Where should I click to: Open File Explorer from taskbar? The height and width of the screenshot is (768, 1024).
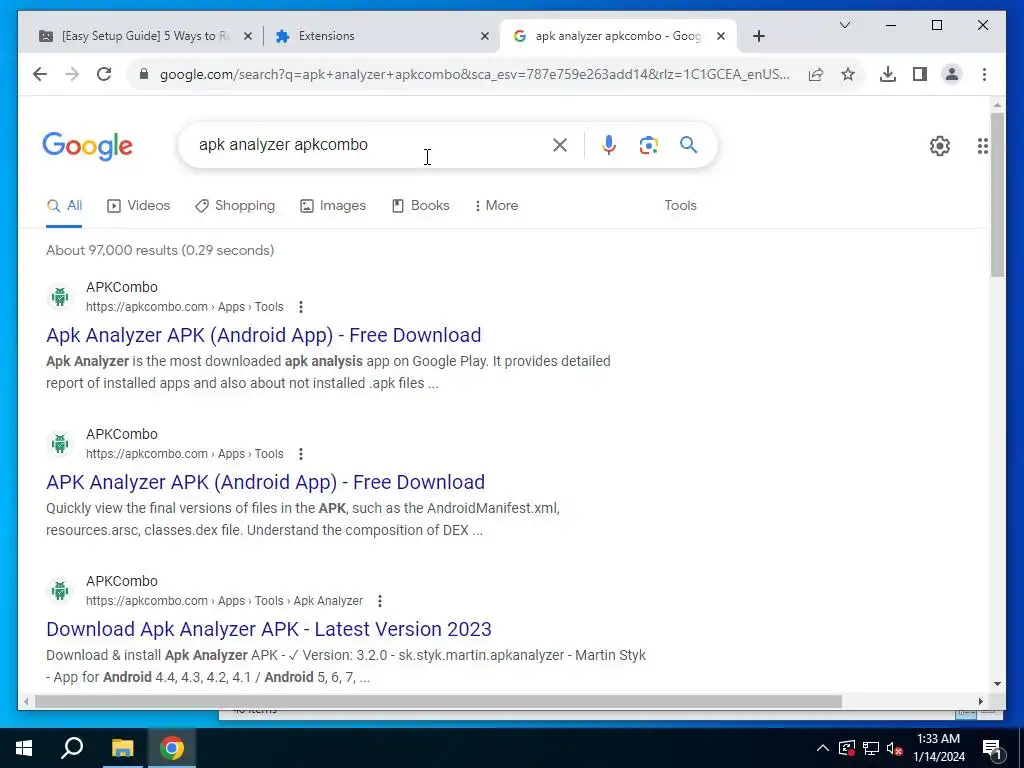point(122,748)
